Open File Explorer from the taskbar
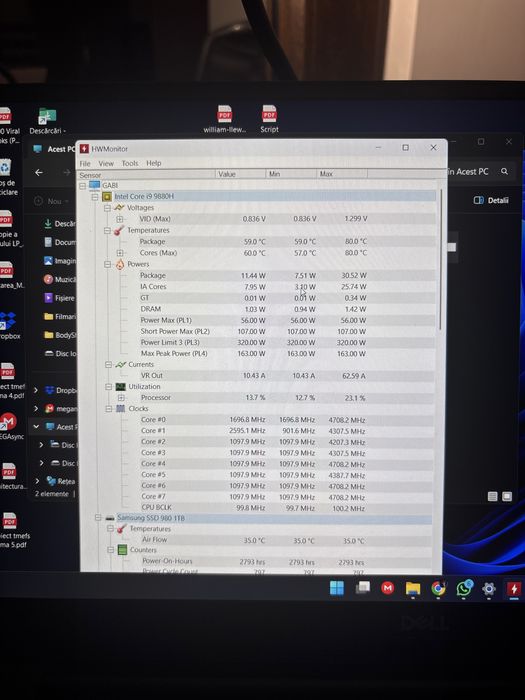The width and height of the screenshot is (525, 700). coord(413,589)
